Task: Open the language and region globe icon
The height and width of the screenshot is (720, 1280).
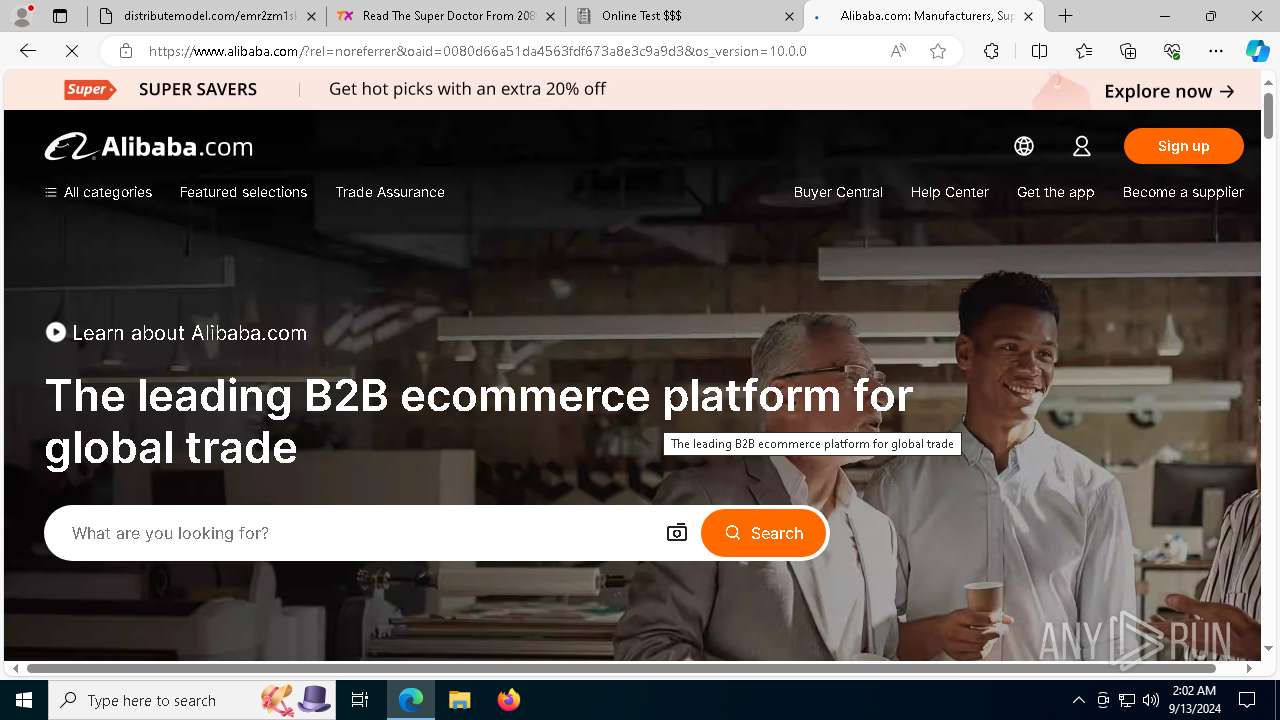Action: pyautogui.click(x=1024, y=146)
